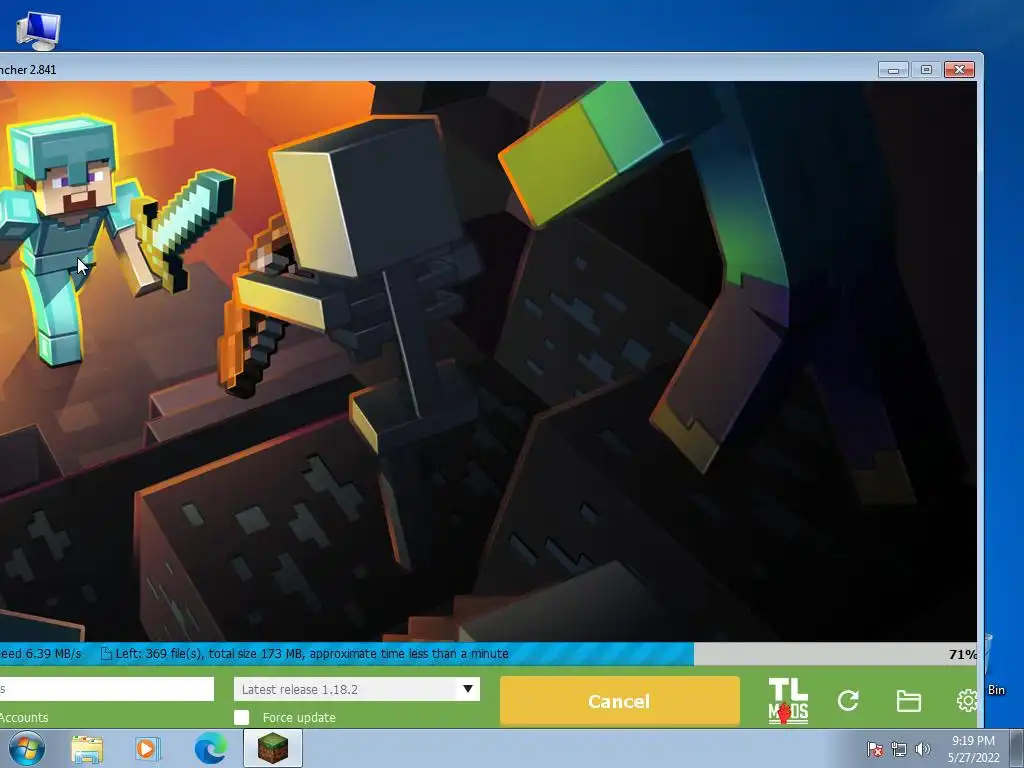Maximize the launcher window
The height and width of the screenshot is (768, 1024).
point(926,69)
